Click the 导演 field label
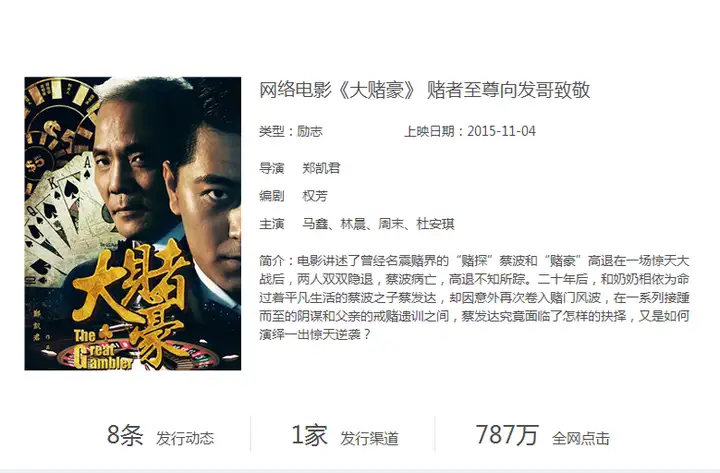Screen dimensions: 720x473 271,168
